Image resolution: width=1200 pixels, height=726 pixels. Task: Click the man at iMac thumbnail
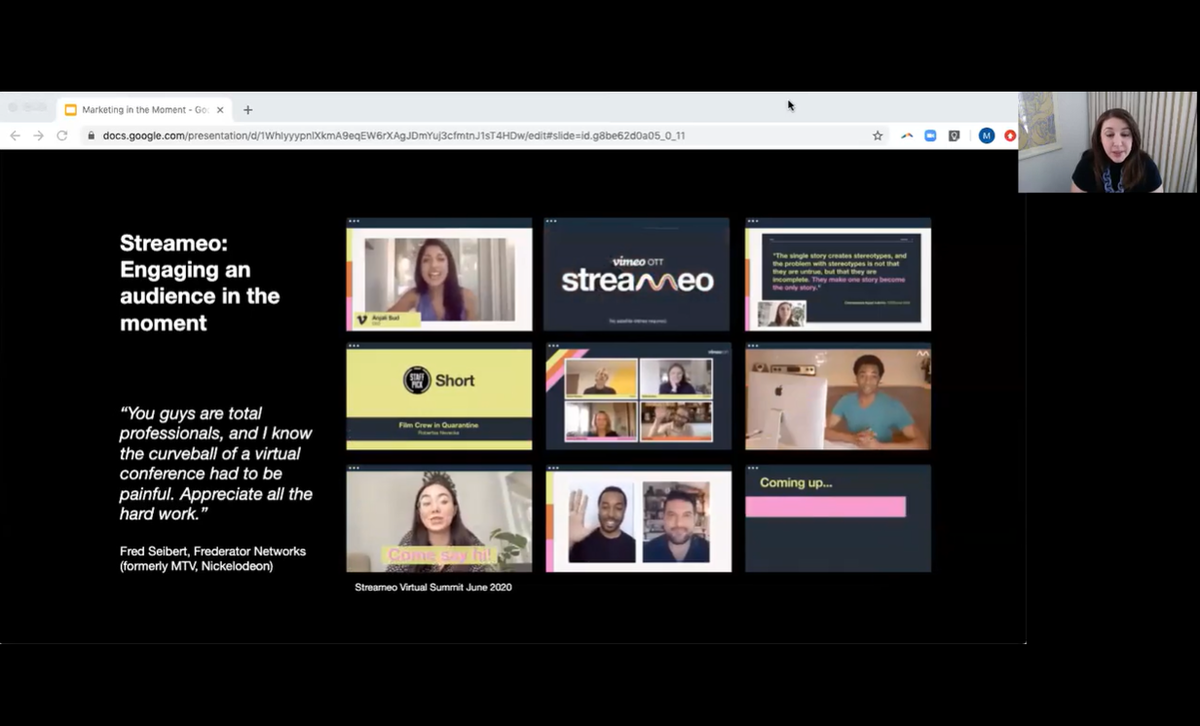pyautogui.click(x=838, y=397)
